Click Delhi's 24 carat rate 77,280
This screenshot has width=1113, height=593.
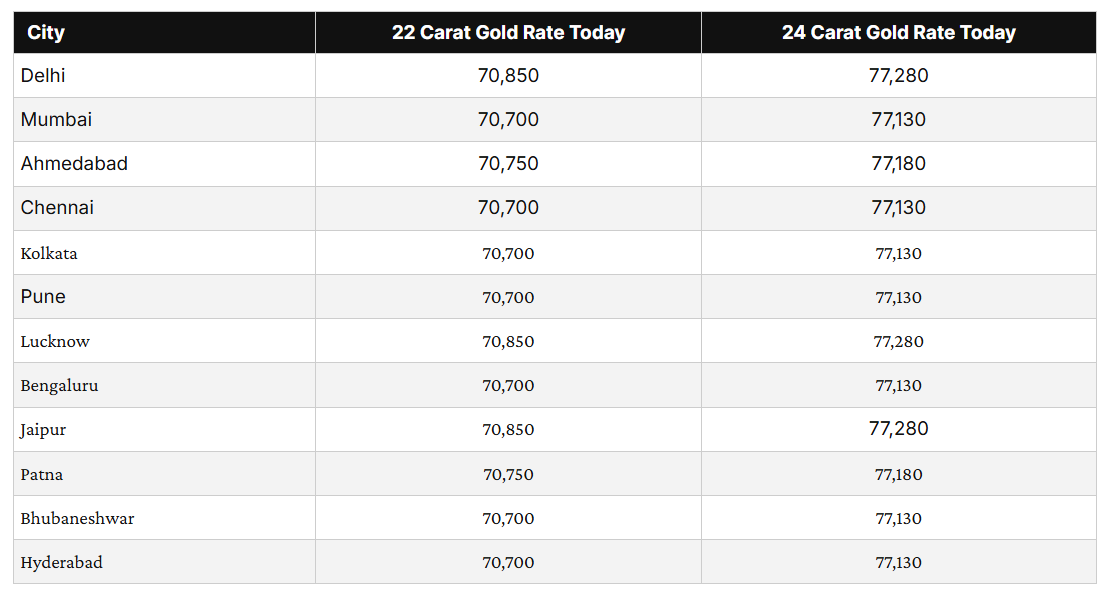(898, 76)
